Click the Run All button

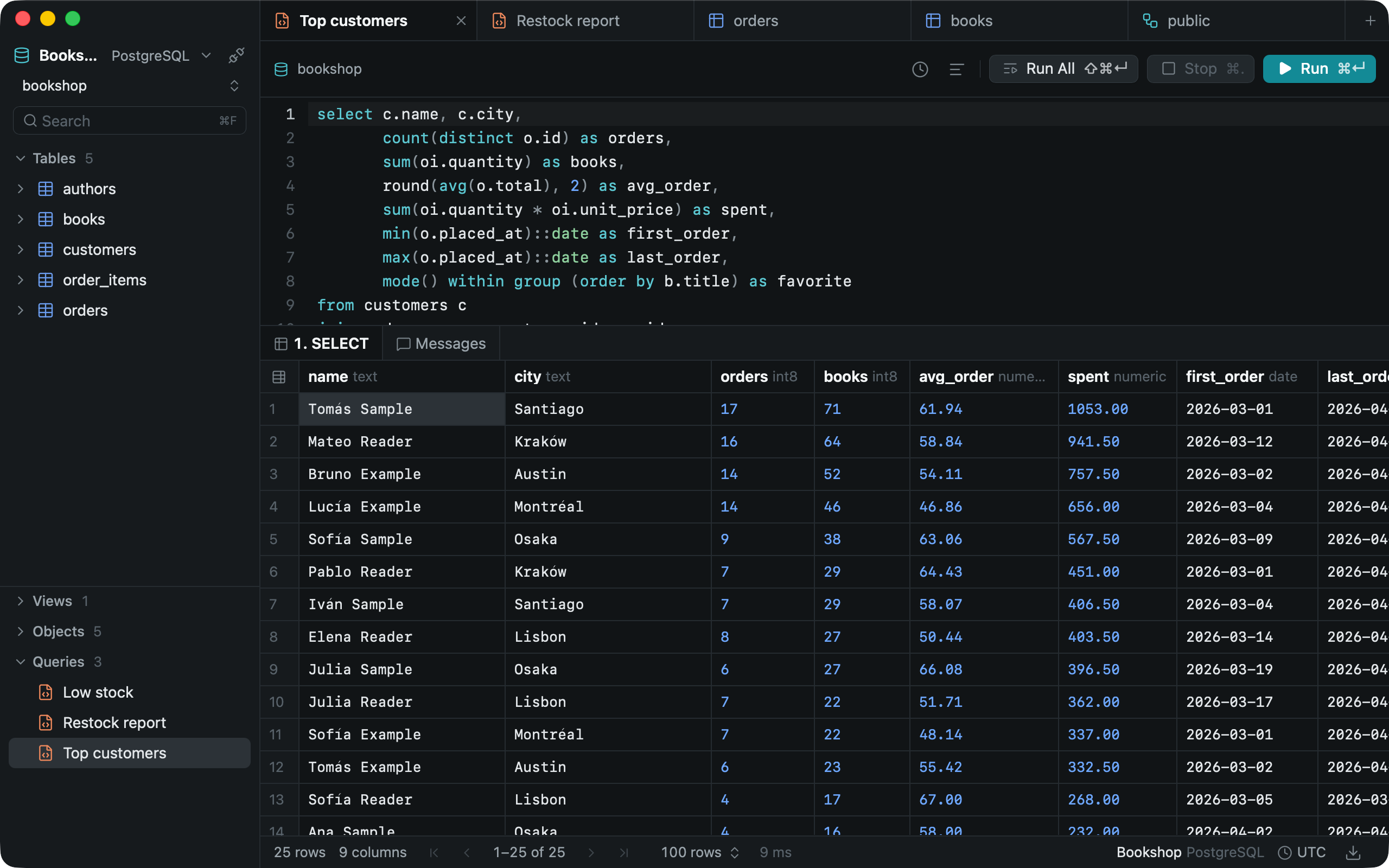1063,69
